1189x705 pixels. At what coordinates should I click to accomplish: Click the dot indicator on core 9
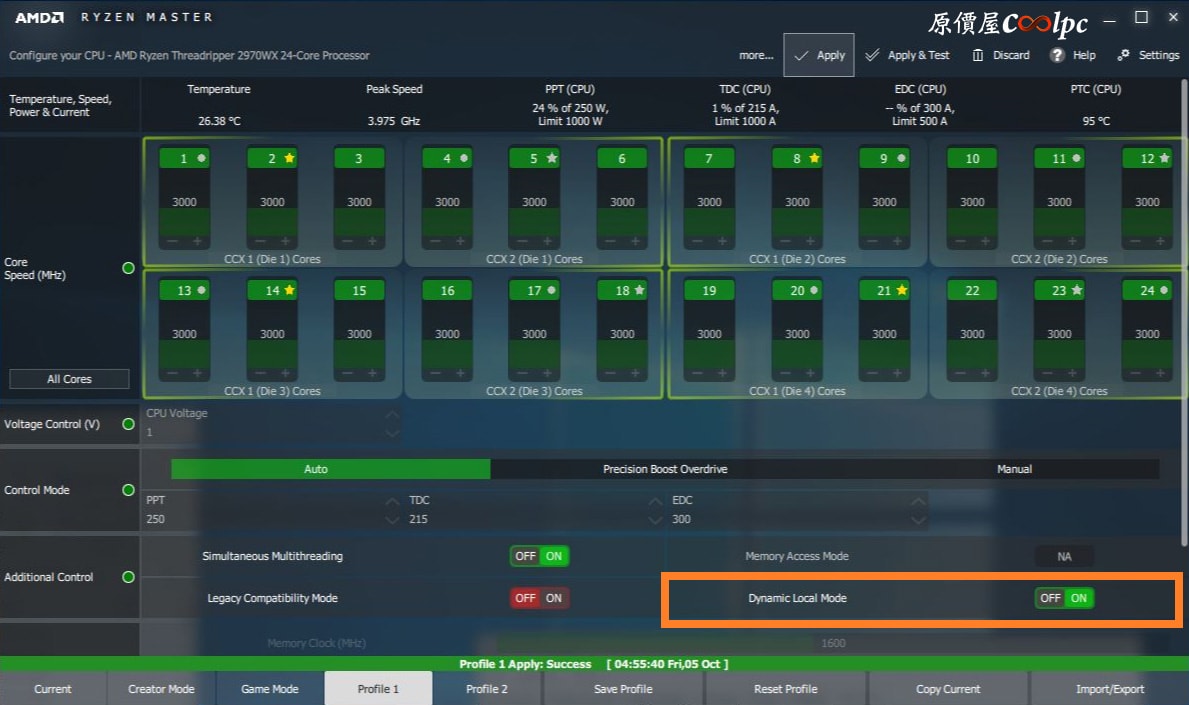click(901, 158)
